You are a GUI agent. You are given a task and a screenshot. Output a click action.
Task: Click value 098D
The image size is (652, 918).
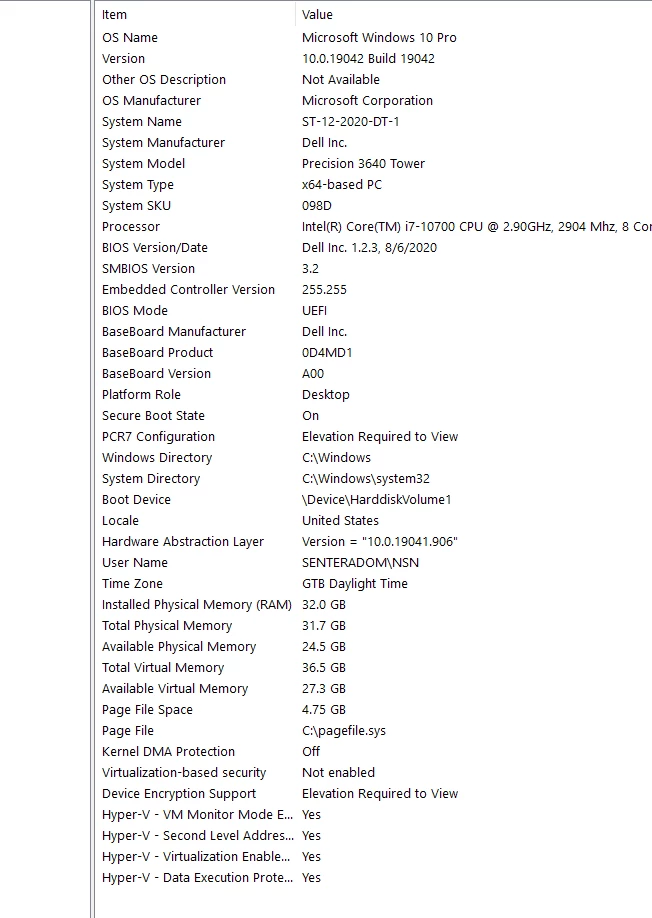(317, 206)
